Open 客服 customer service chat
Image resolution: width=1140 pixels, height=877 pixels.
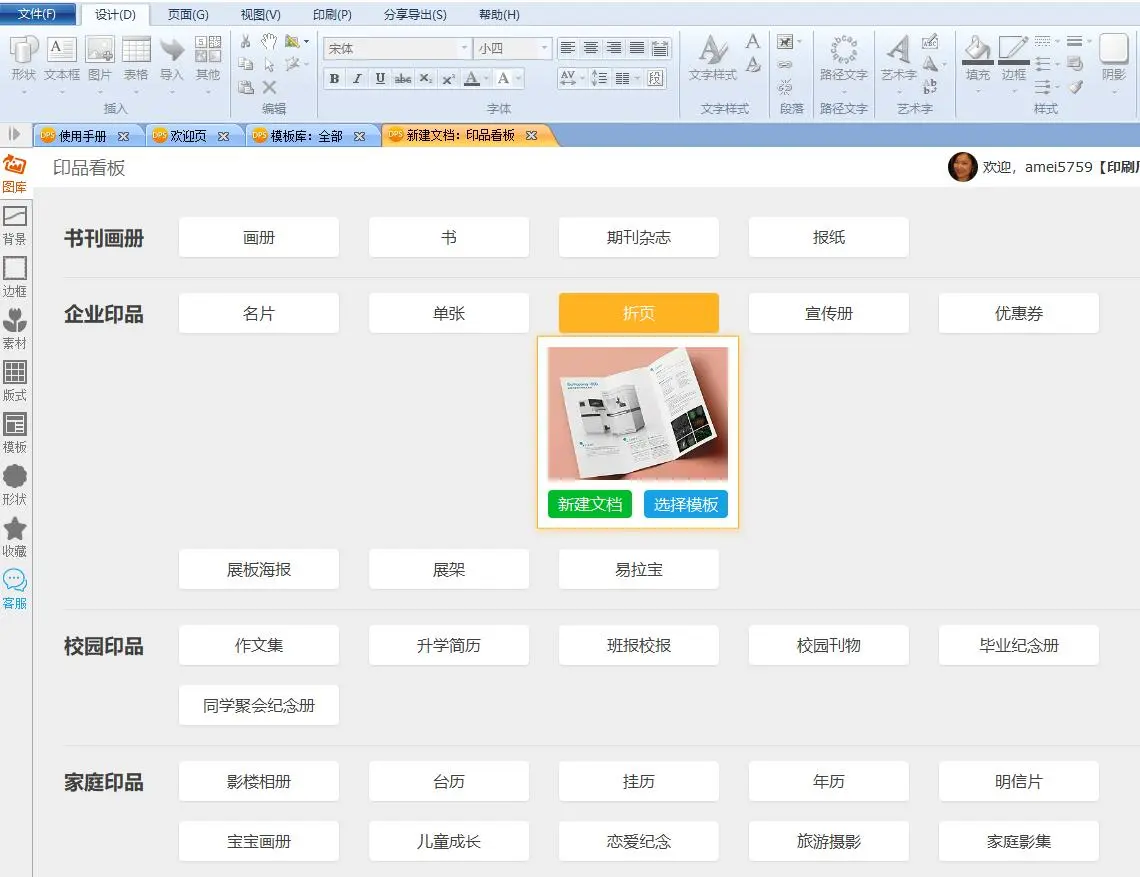pos(15,588)
